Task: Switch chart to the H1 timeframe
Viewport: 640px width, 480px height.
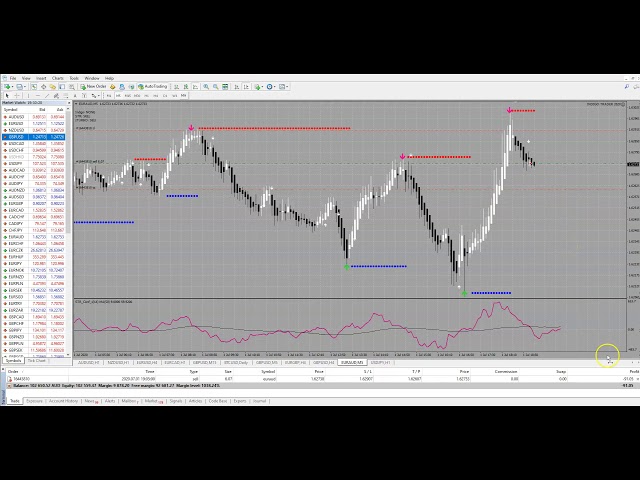Action: coord(147,95)
